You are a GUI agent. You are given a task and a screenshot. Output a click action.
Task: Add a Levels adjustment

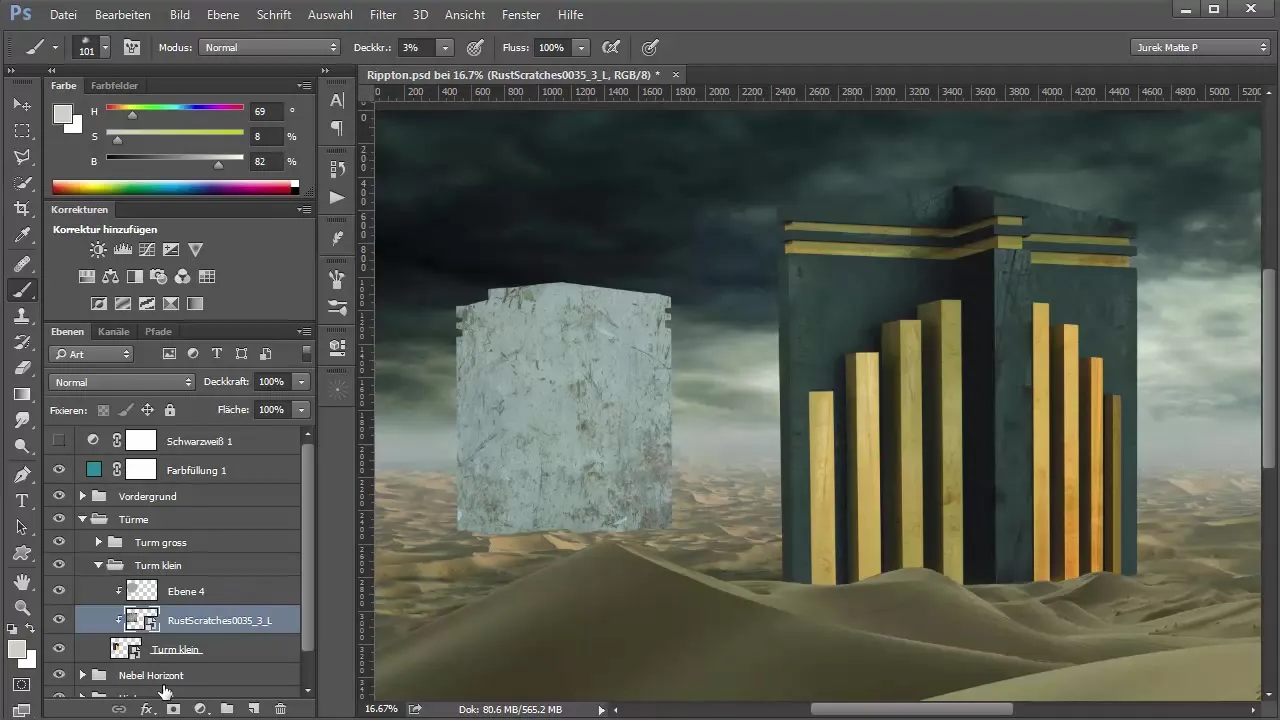coord(123,250)
